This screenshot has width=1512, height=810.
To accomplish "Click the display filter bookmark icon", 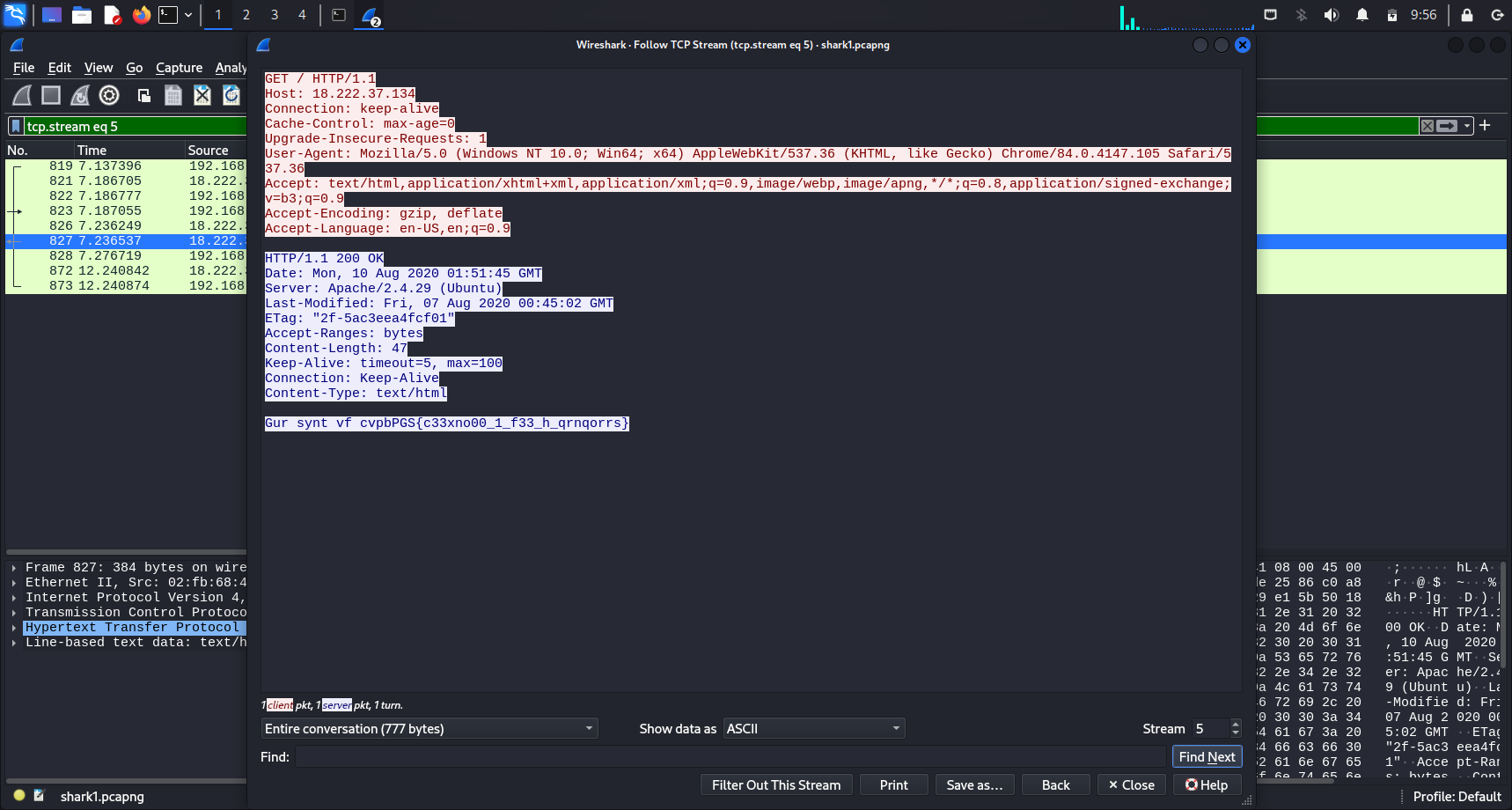I will click(x=15, y=126).
